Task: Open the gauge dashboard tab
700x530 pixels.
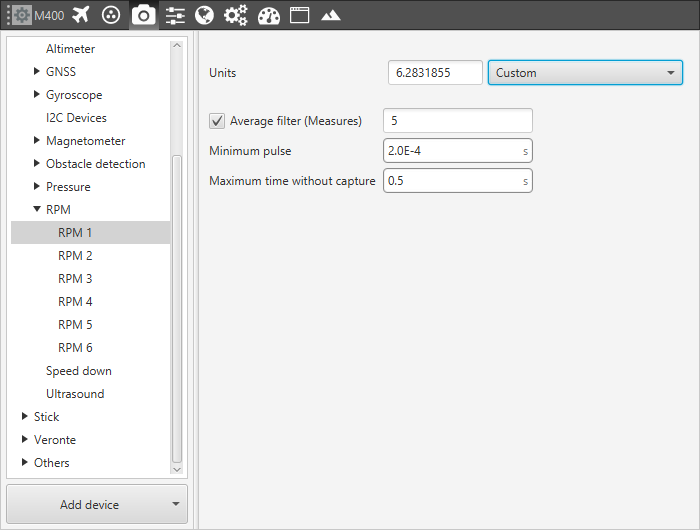Action: click(269, 16)
